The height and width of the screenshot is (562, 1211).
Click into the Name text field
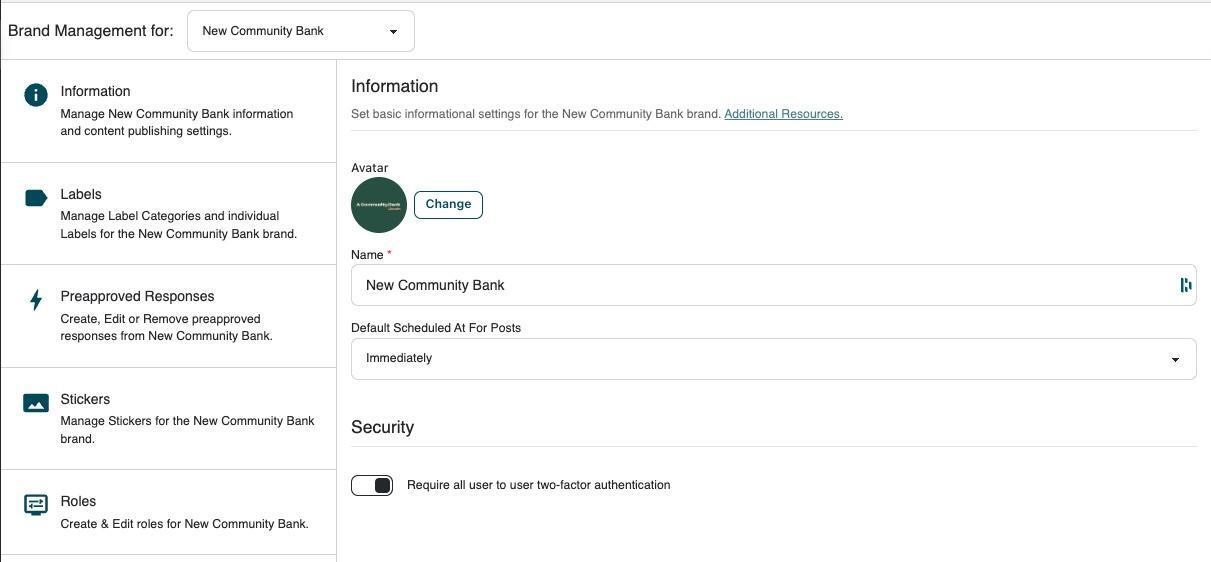(x=760, y=286)
